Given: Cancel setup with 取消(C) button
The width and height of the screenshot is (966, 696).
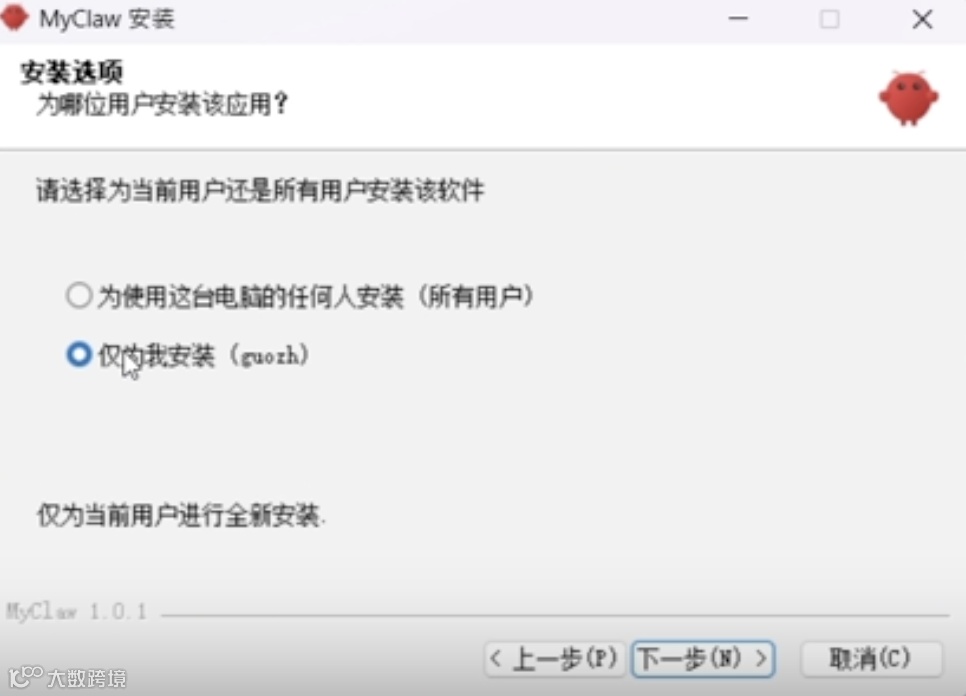Looking at the screenshot, I should pyautogui.click(x=871, y=659).
